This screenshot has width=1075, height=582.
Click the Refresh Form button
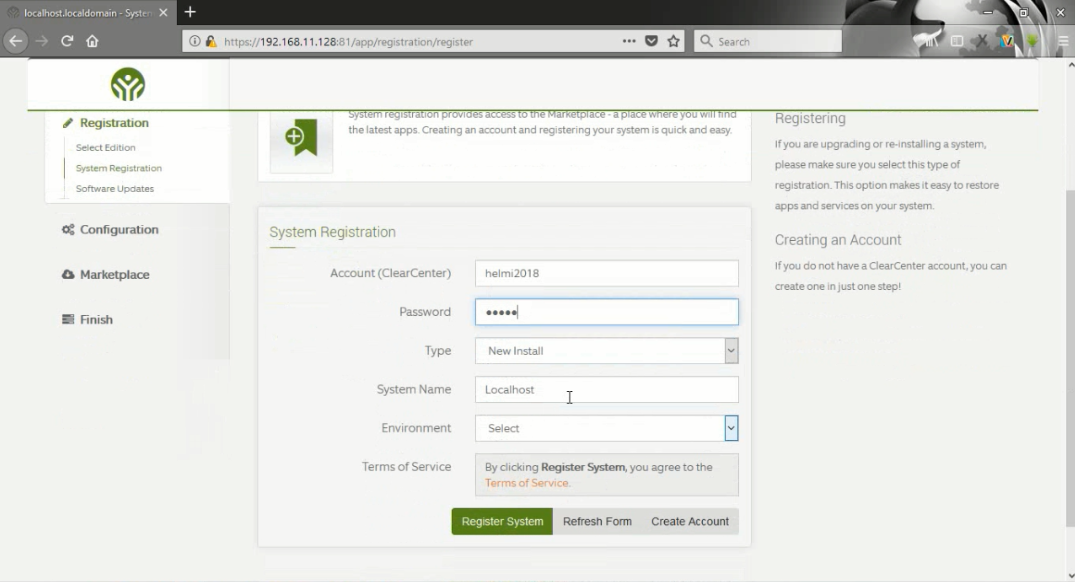click(x=597, y=521)
